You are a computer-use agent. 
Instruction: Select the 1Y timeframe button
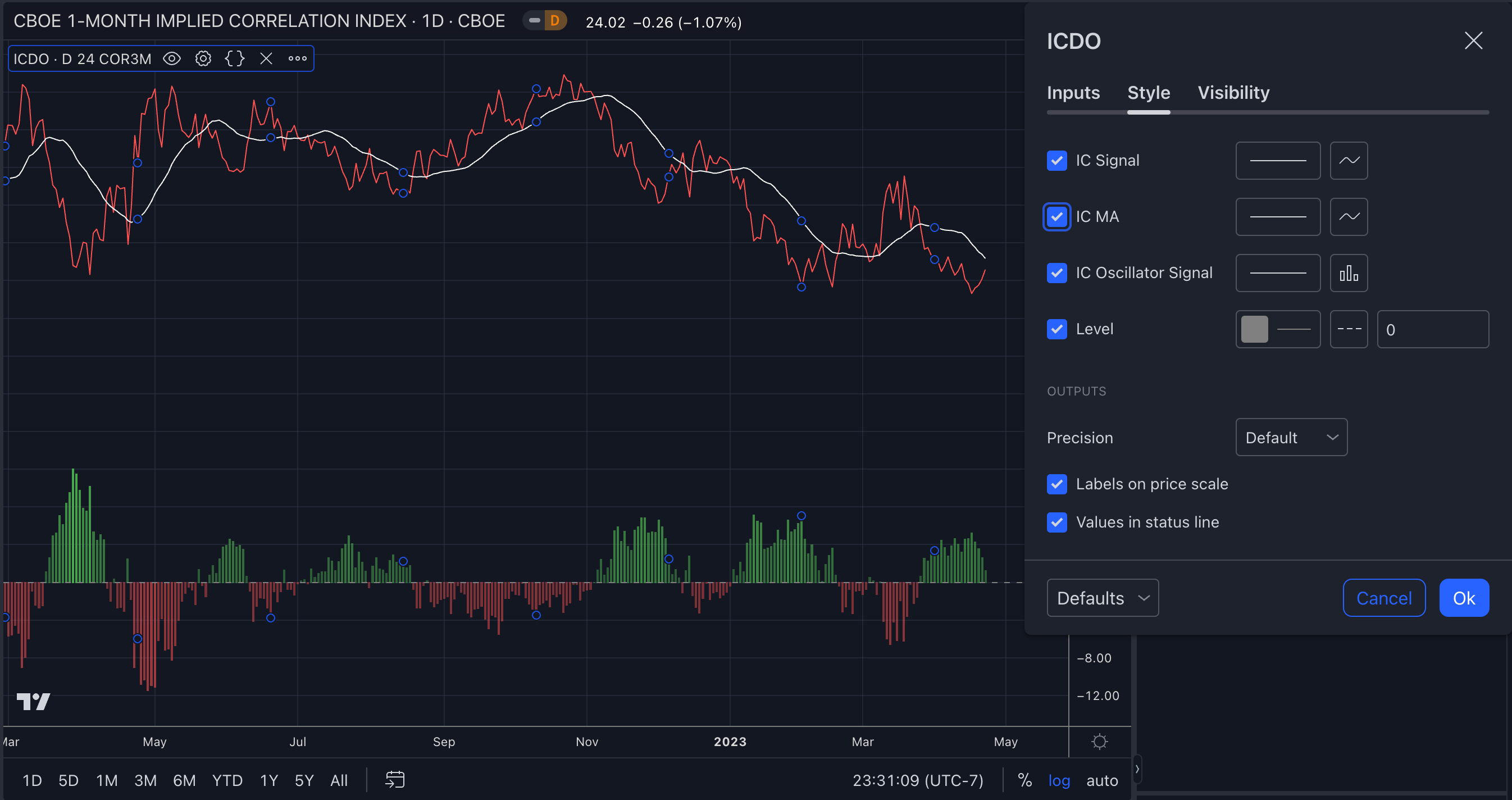coord(268,780)
